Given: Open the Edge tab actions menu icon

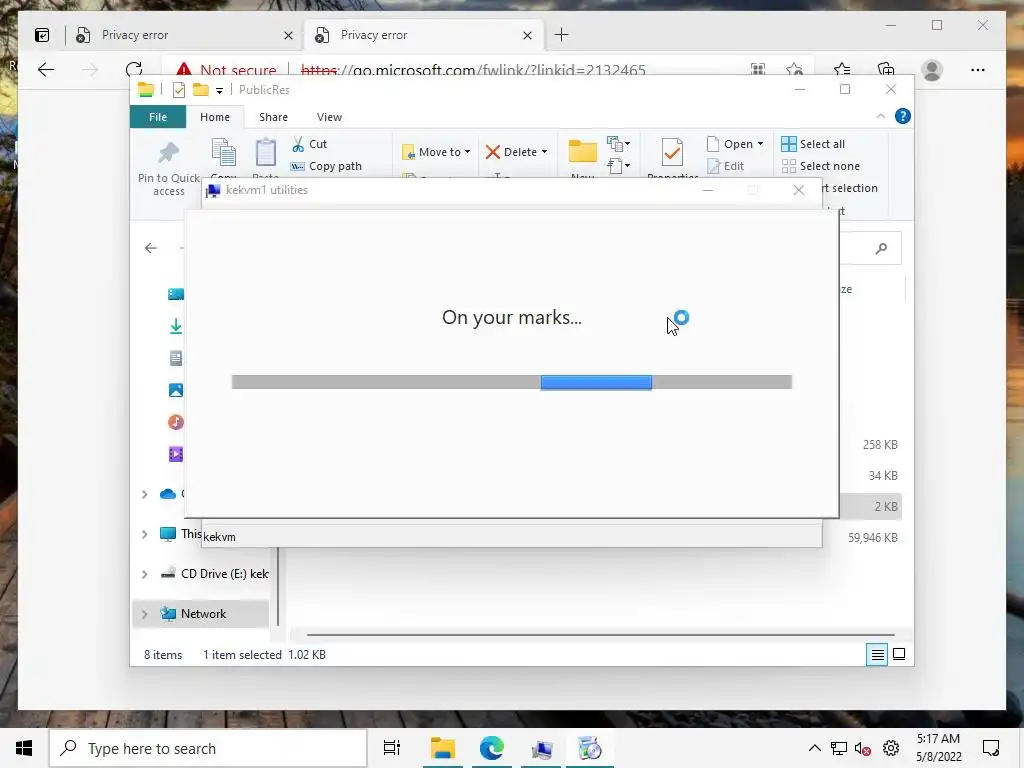Looking at the screenshot, I should 42,35.
